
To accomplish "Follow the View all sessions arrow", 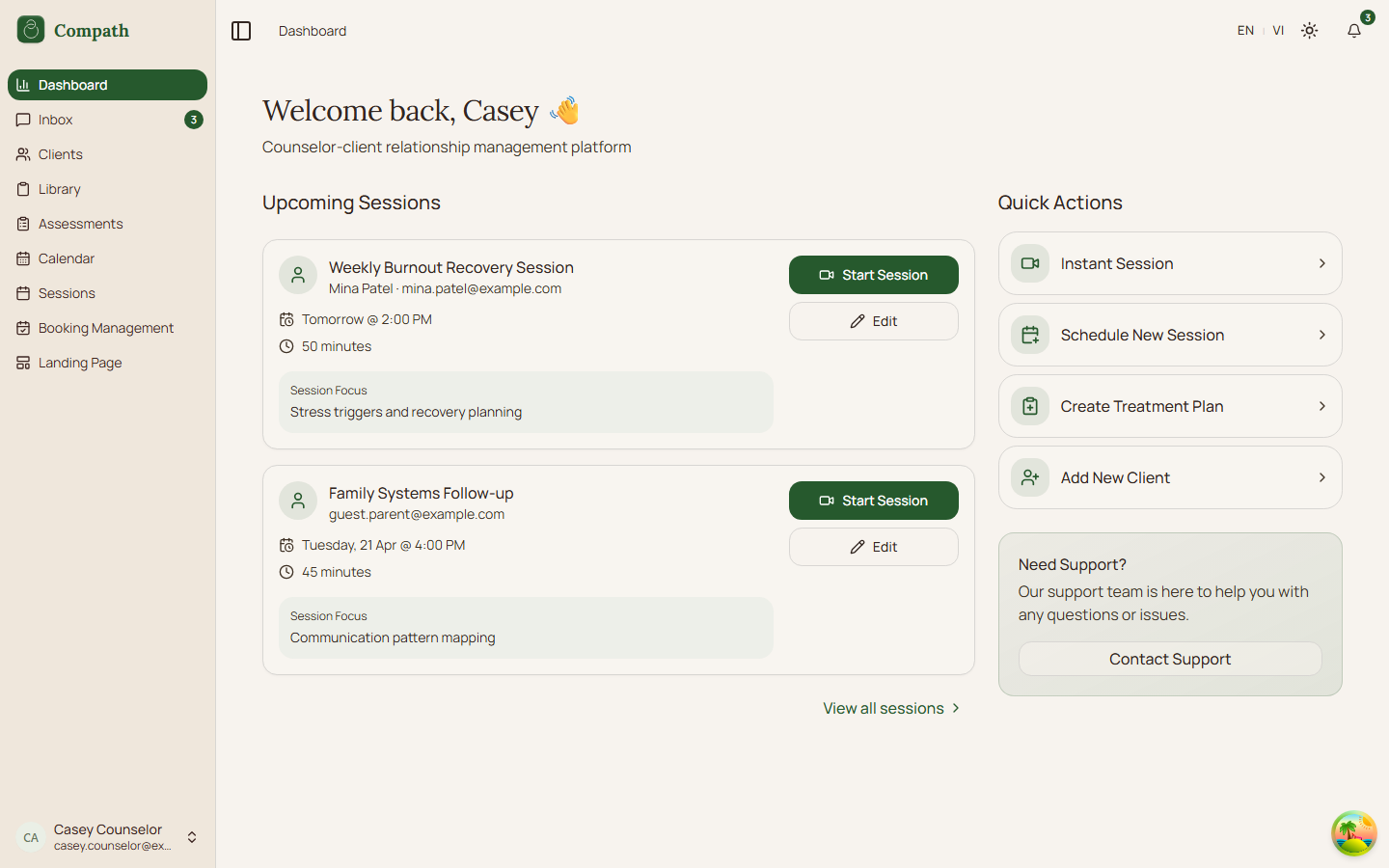I will point(956,708).
